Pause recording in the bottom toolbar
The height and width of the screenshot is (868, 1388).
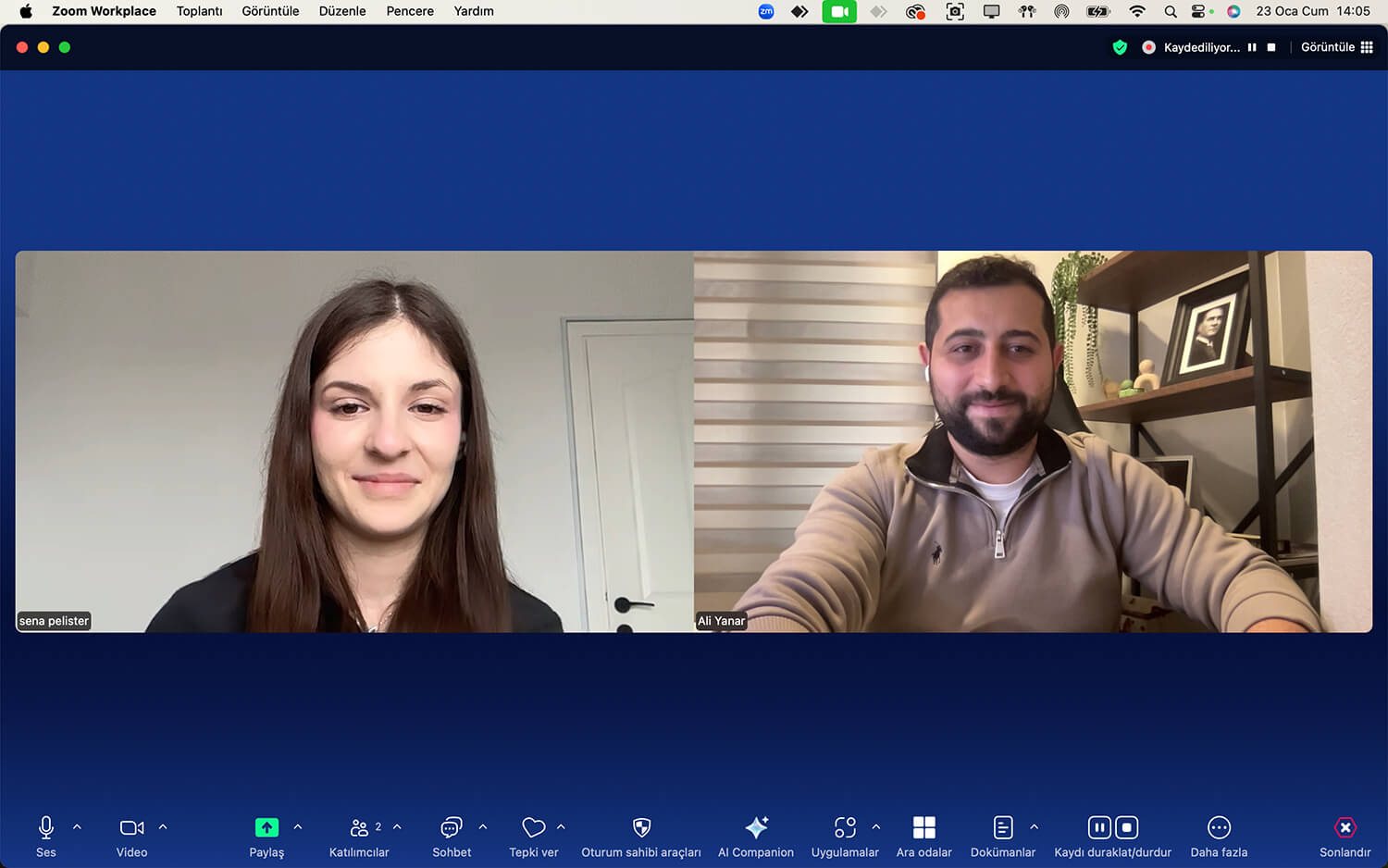(1098, 827)
